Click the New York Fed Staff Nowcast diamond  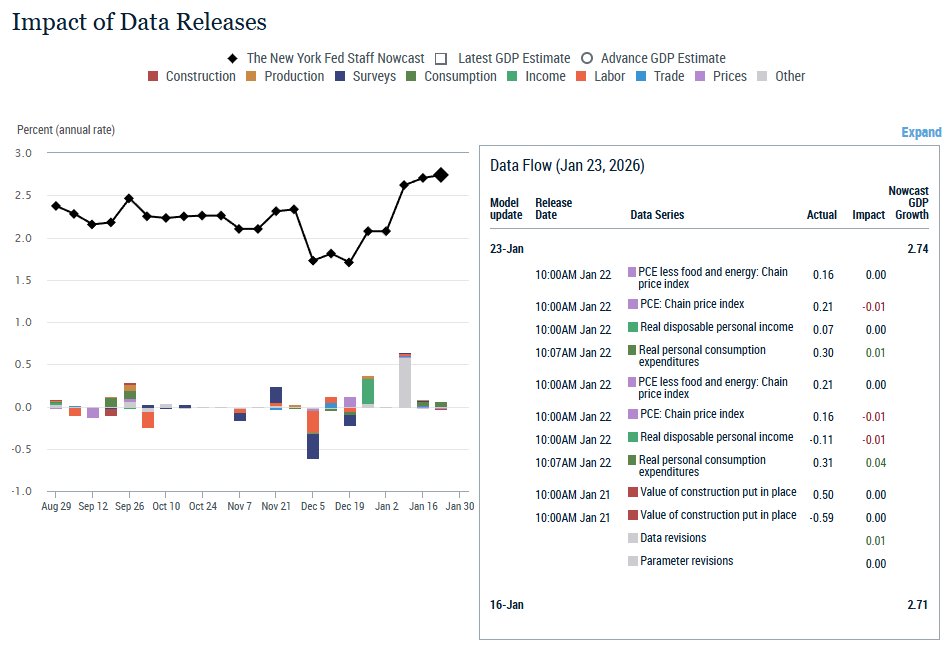coord(232,58)
